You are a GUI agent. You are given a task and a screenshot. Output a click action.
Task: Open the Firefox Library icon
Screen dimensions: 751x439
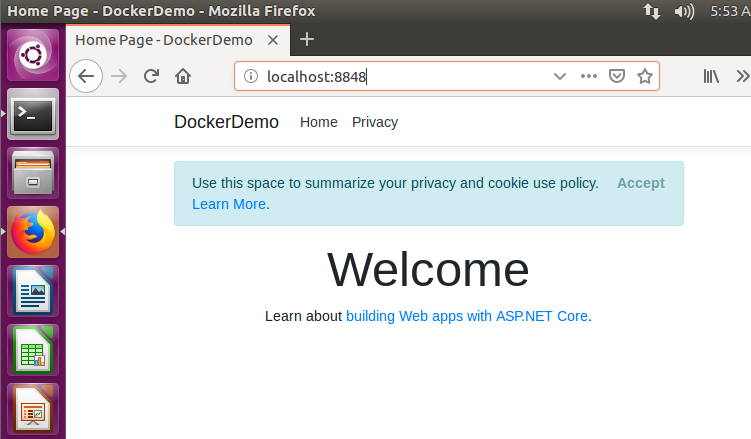[x=712, y=76]
